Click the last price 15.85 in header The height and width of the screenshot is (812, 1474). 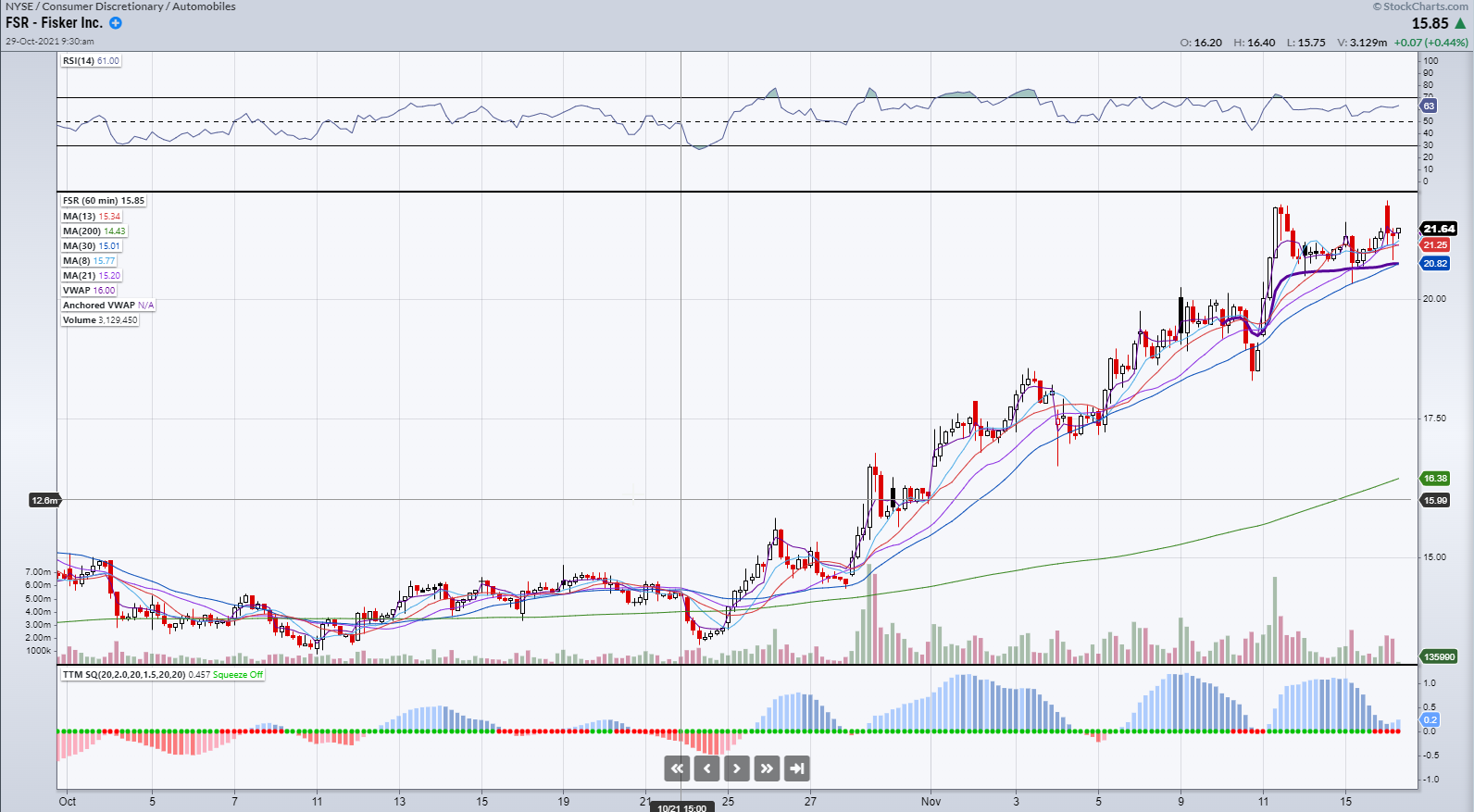(x=1430, y=24)
